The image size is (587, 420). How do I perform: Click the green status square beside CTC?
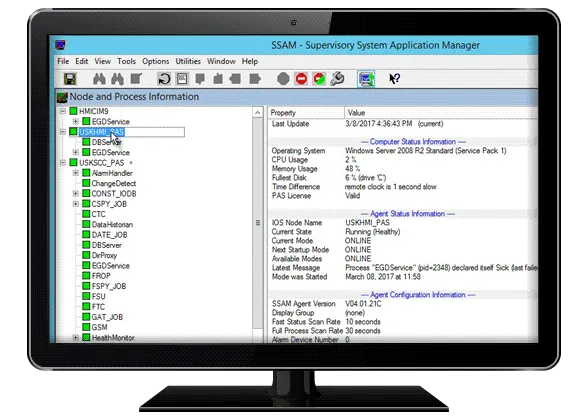point(86,214)
